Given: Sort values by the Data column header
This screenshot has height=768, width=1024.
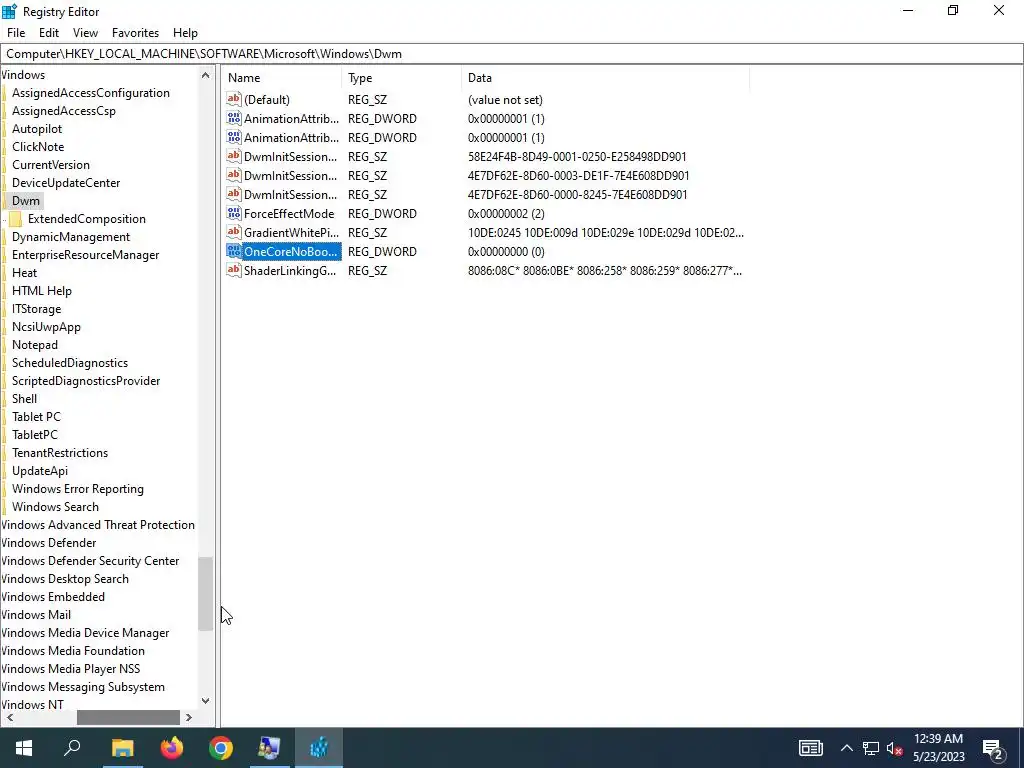Looking at the screenshot, I should 605,78.
